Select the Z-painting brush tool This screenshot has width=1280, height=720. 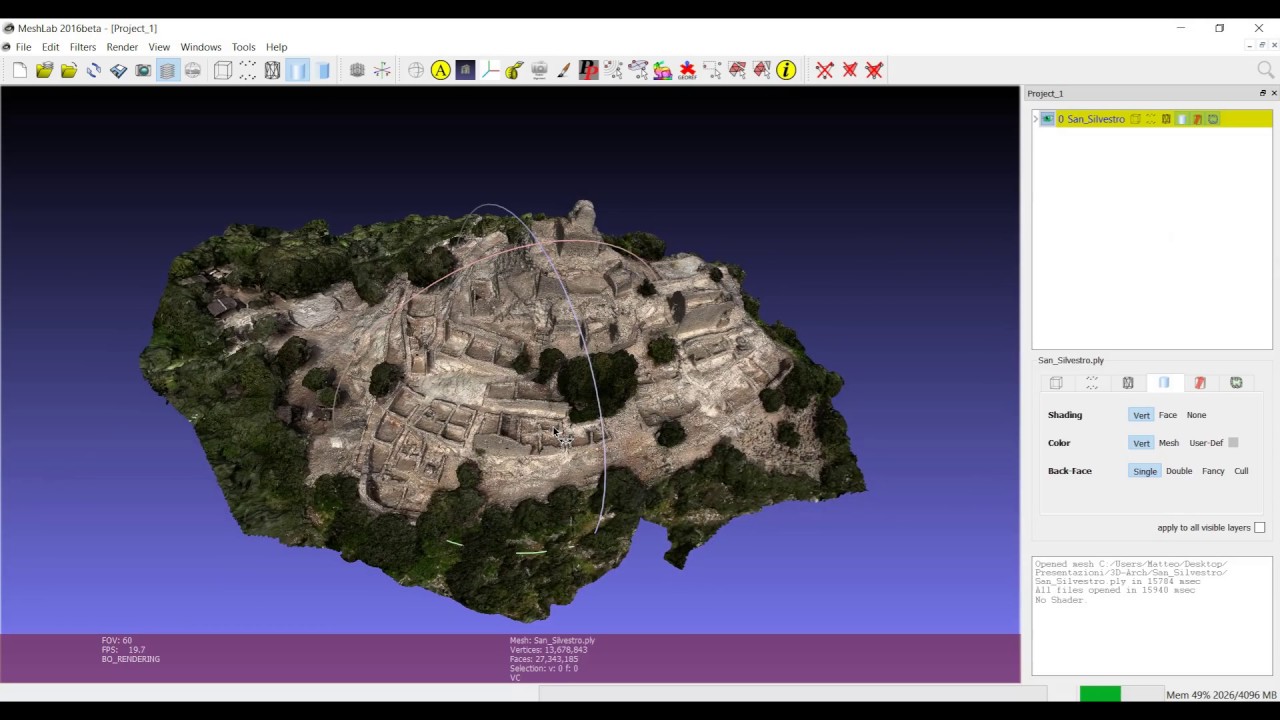[x=563, y=69]
